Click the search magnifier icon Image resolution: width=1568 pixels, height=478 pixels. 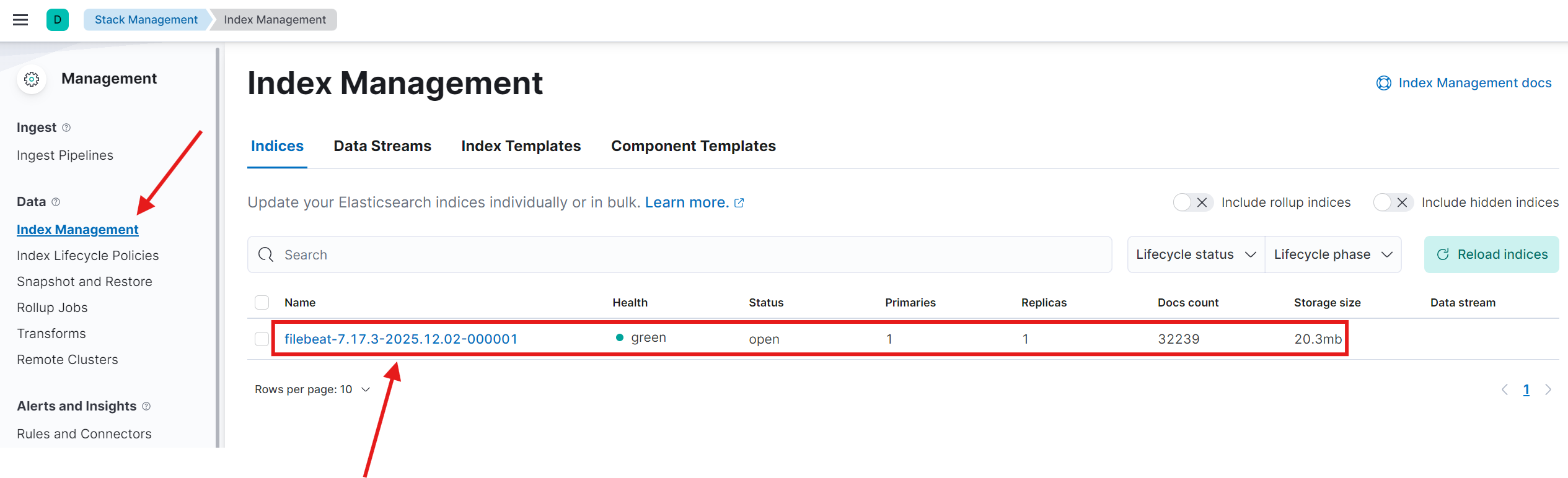265,254
